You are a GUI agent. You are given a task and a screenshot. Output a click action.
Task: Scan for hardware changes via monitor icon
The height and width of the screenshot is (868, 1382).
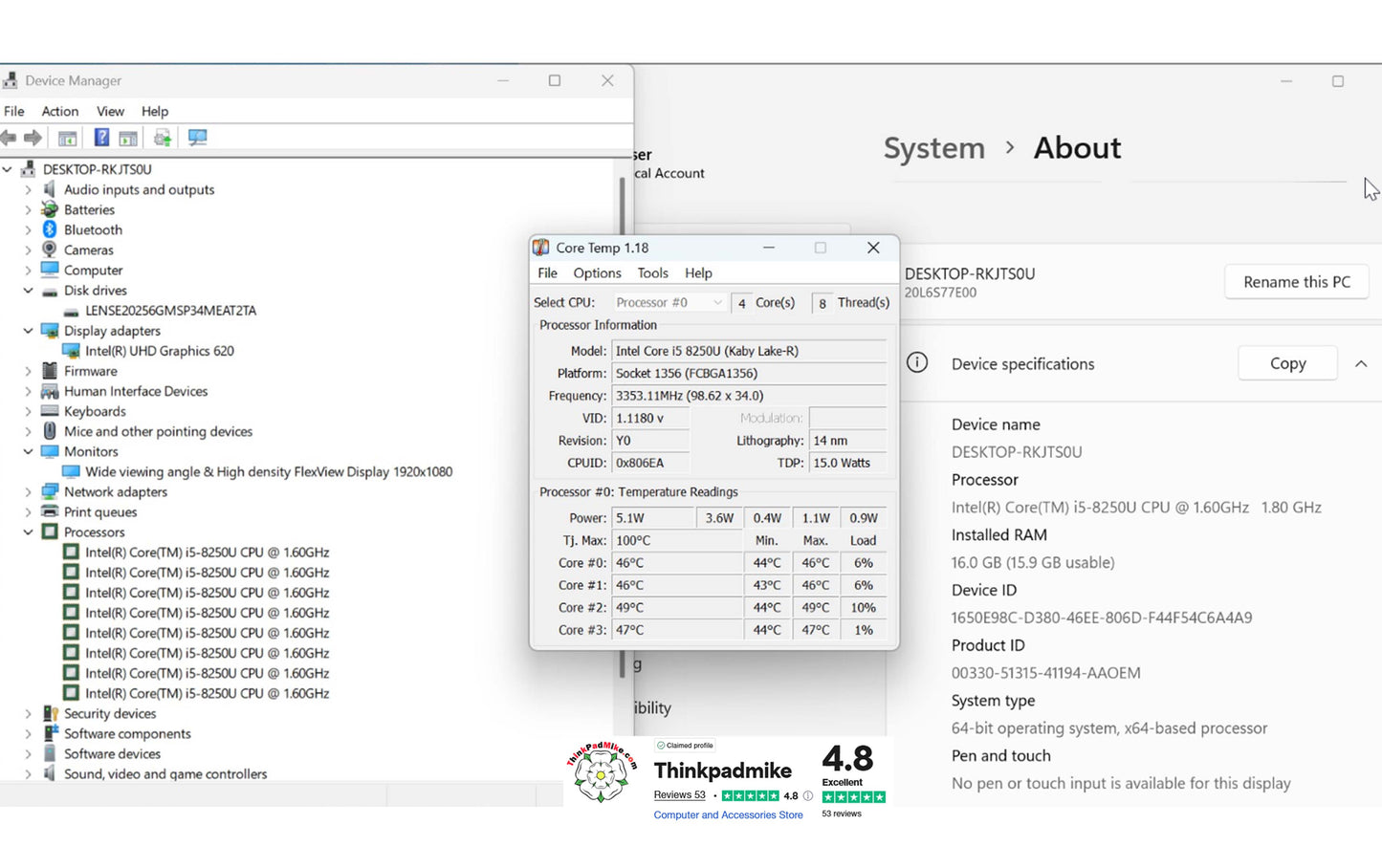197,138
